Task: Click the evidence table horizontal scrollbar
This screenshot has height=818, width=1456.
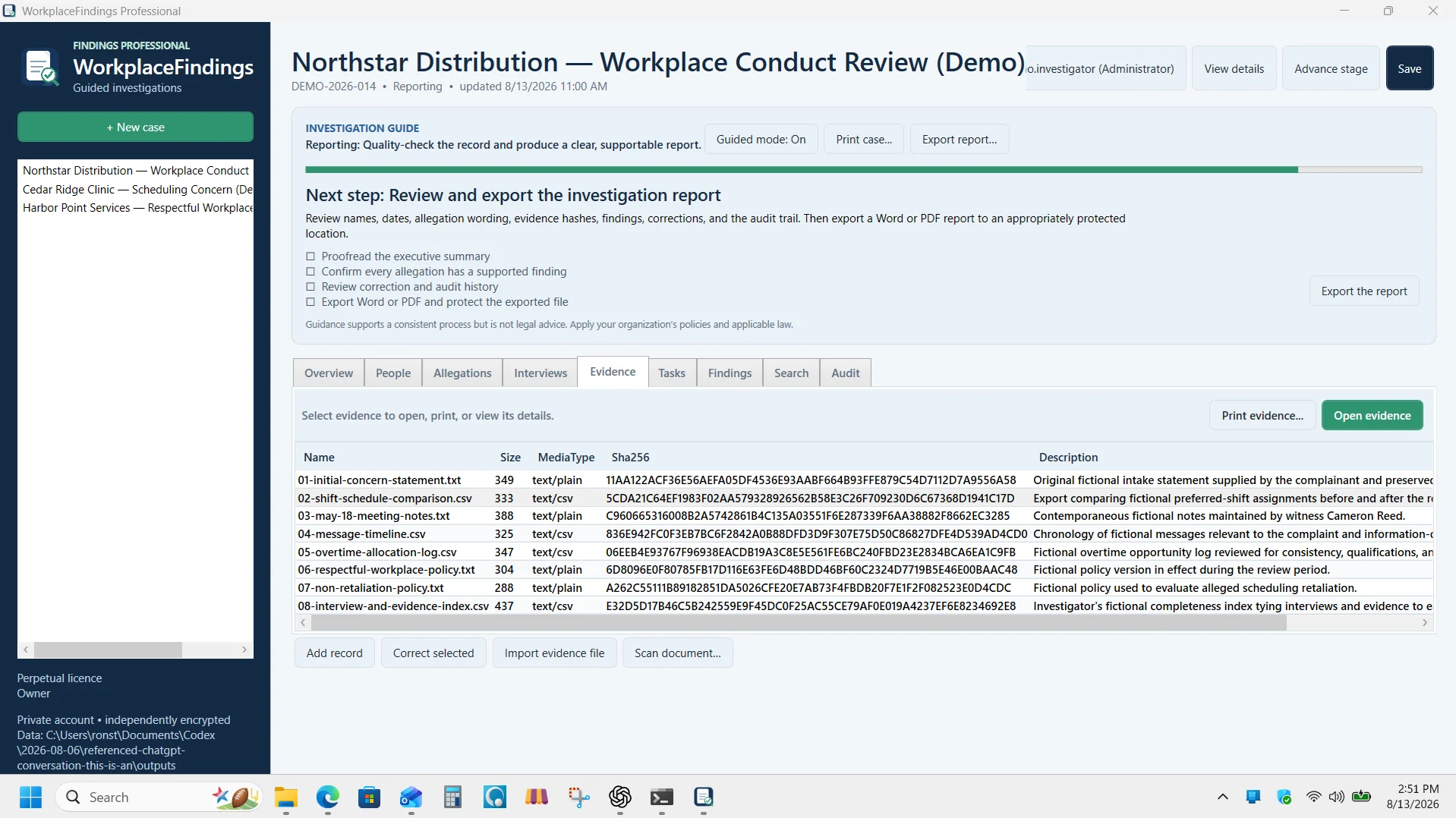Action: 799,623
